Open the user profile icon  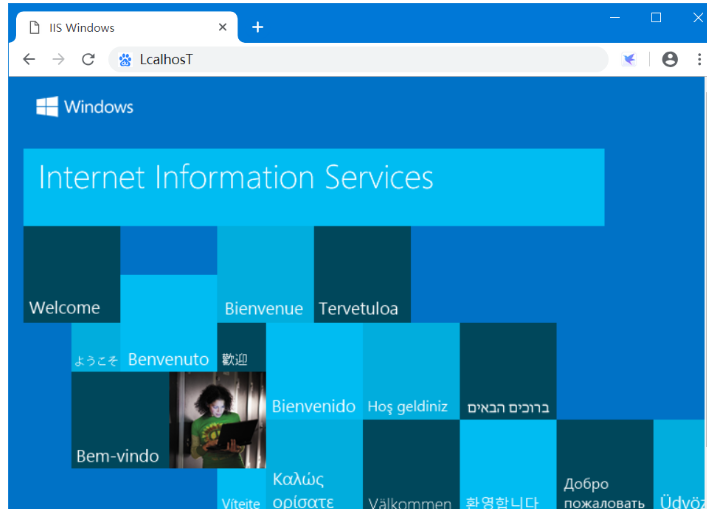(670, 59)
